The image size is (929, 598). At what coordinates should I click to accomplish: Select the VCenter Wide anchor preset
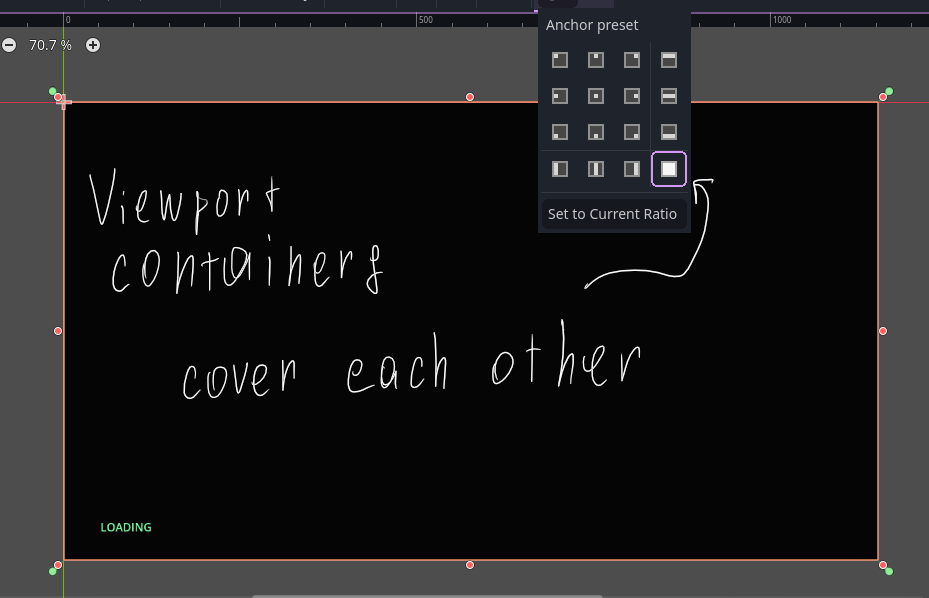pos(596,169)
